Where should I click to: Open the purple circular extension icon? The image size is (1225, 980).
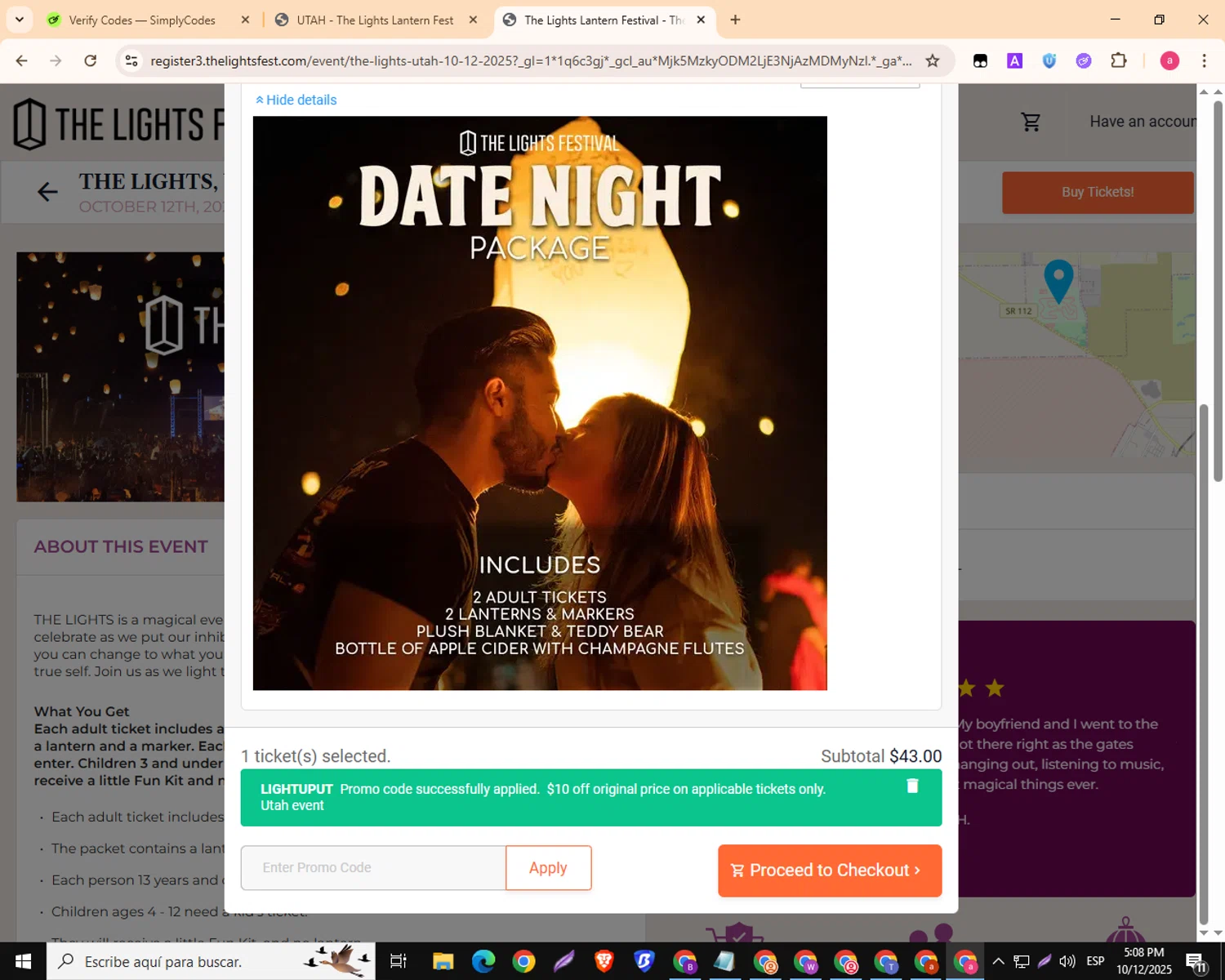coord(1084,60)
